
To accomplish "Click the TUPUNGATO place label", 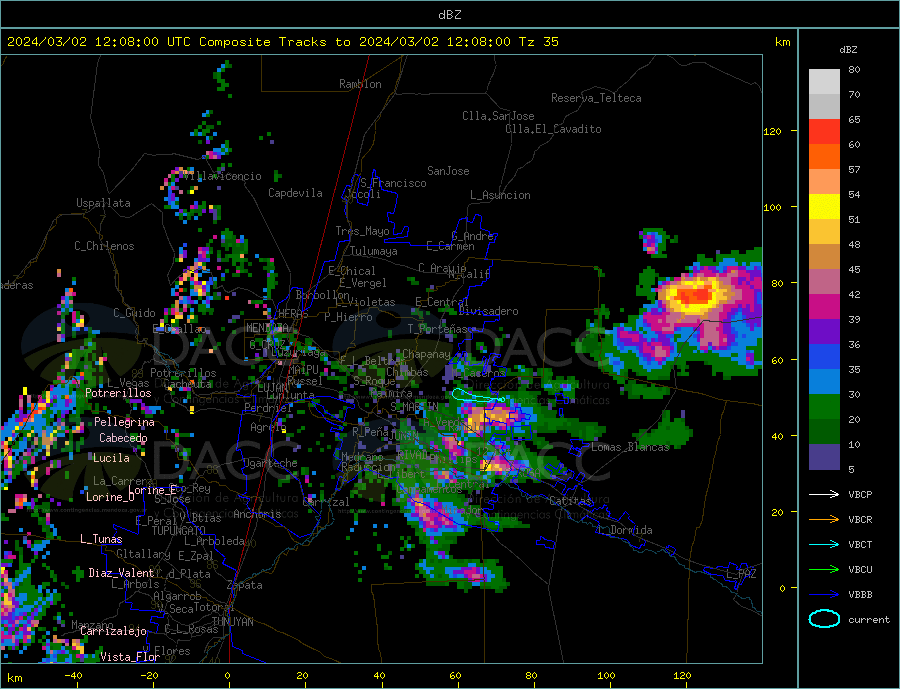I will coord(178,531).
